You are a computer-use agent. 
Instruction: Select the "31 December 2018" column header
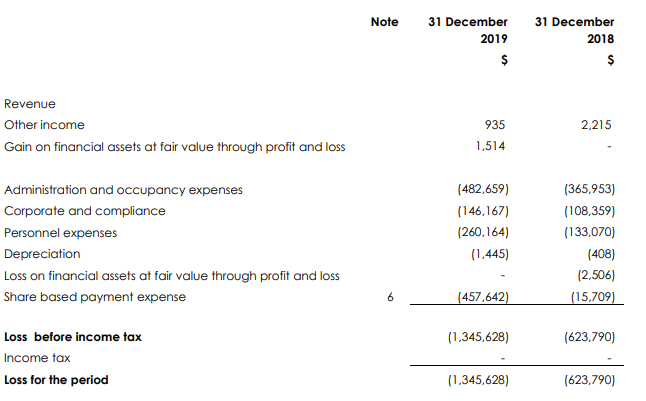[x=575, y=30]
